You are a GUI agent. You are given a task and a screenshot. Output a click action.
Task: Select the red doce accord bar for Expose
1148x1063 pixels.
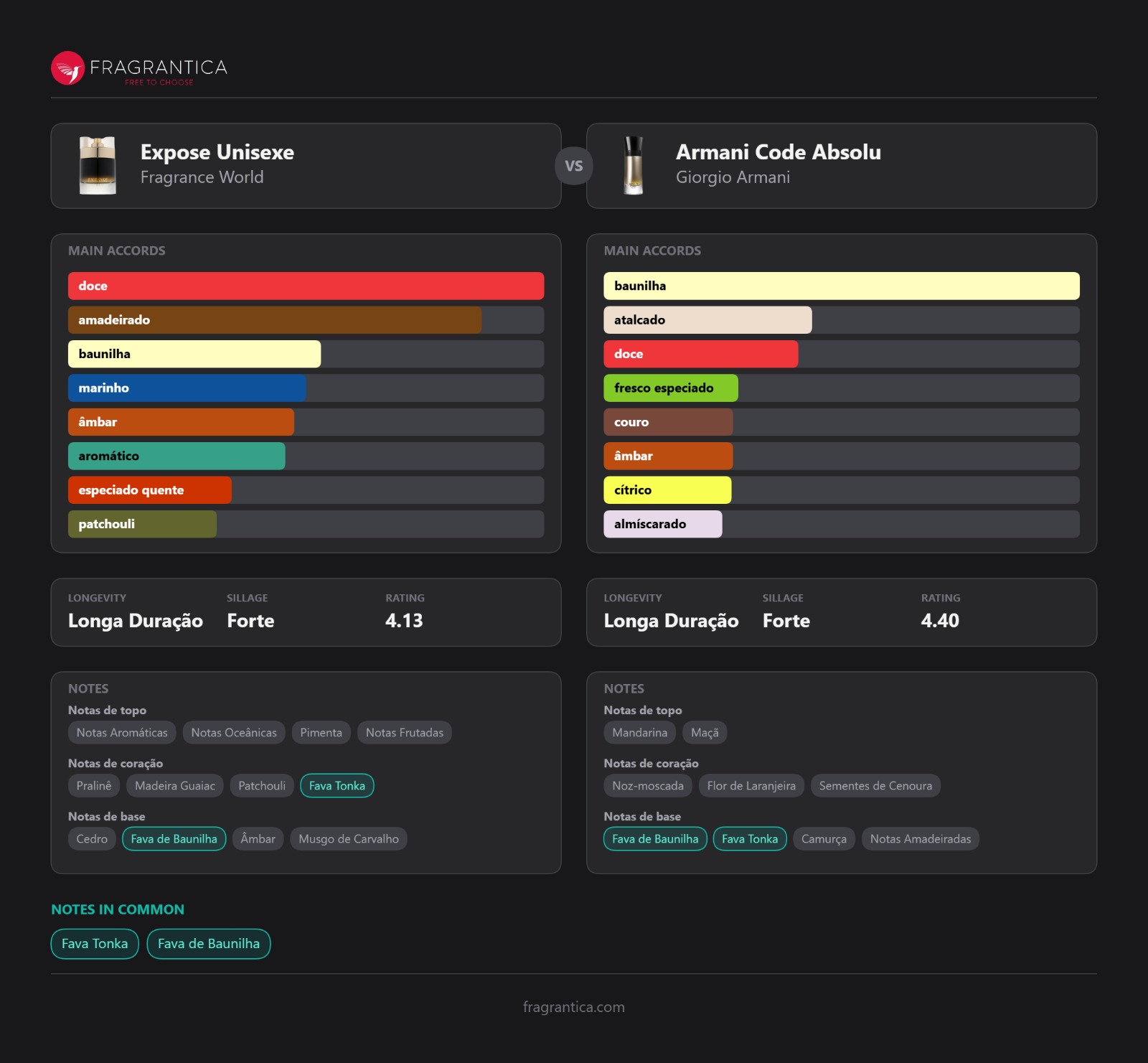coord(306,286)
